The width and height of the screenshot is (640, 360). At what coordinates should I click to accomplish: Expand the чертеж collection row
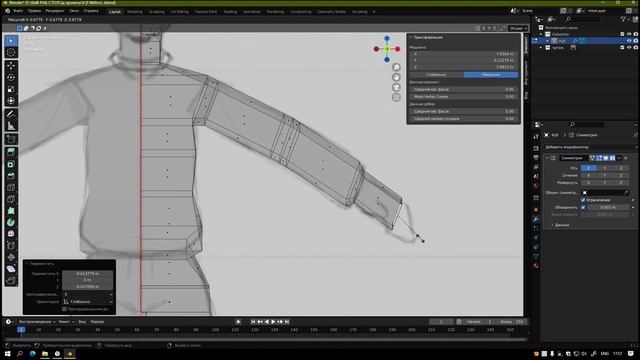point(541,47)
